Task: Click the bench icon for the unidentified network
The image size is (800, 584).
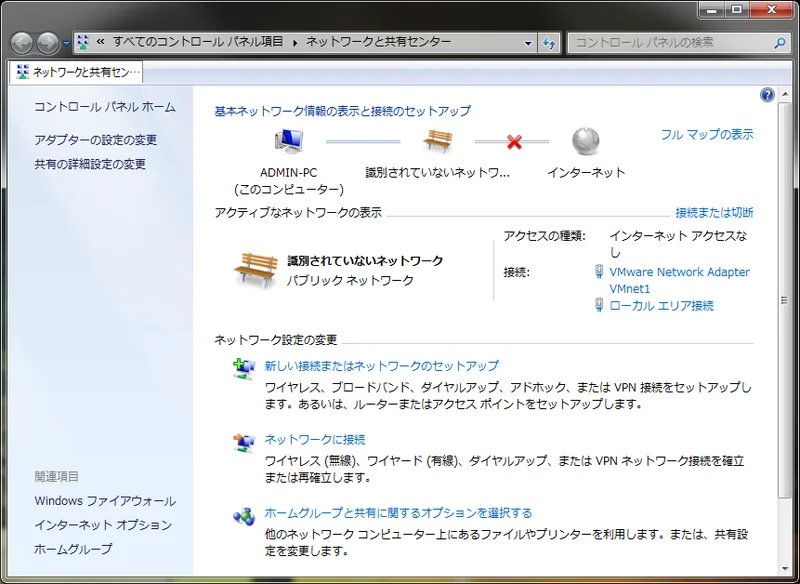Action: pyautogui.click(x=437, y=138)
